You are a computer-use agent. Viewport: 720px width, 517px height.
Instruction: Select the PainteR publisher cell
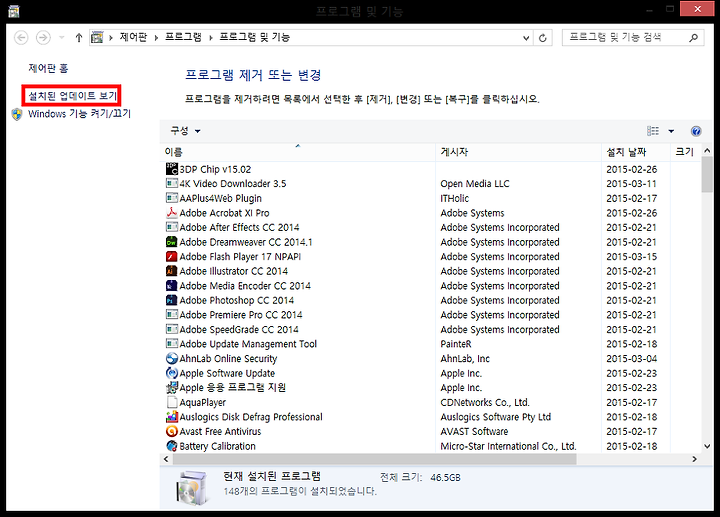(x=456, y=344)
